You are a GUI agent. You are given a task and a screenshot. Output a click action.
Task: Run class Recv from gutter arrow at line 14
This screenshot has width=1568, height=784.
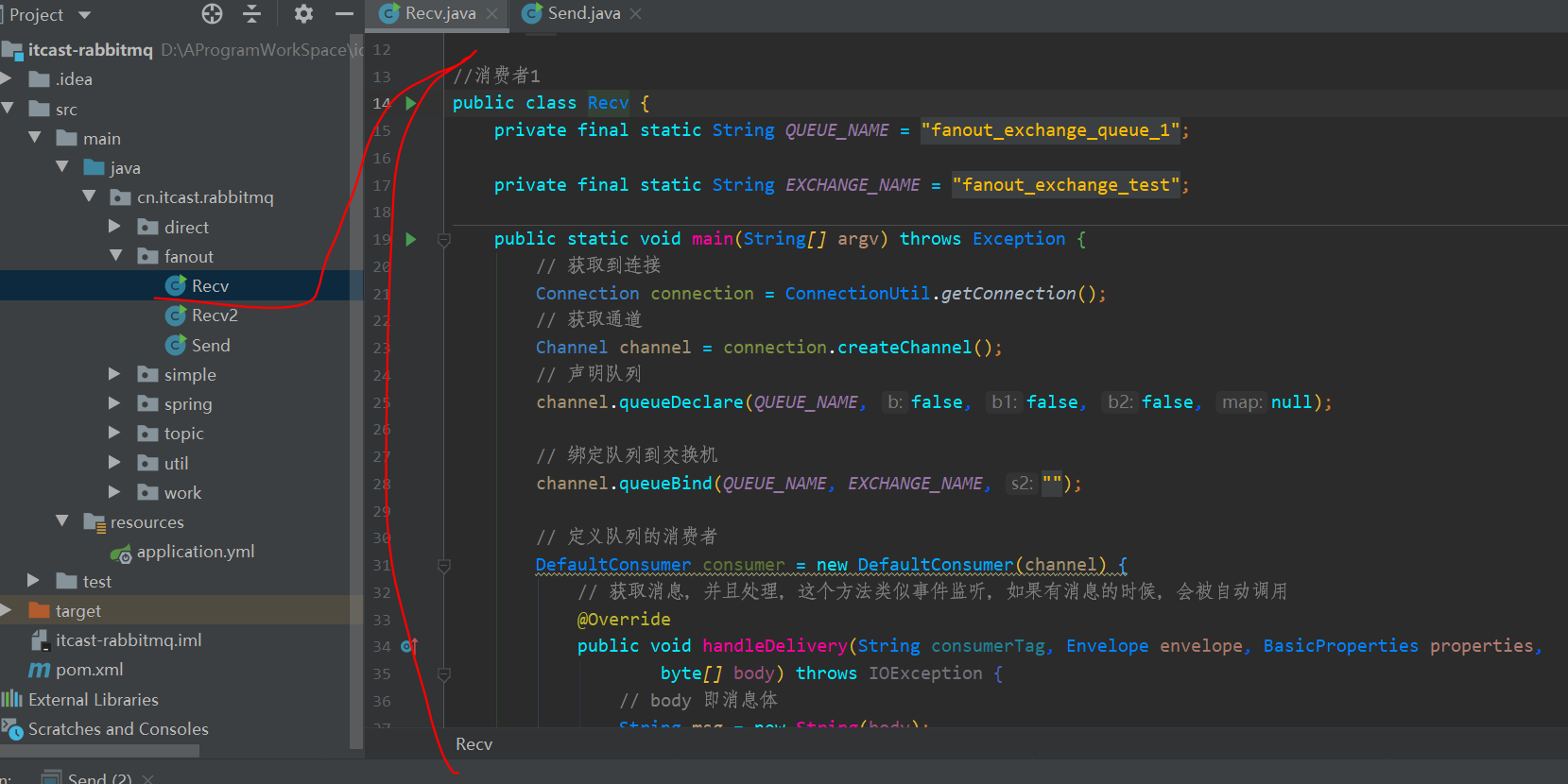[x=410, y=103]
